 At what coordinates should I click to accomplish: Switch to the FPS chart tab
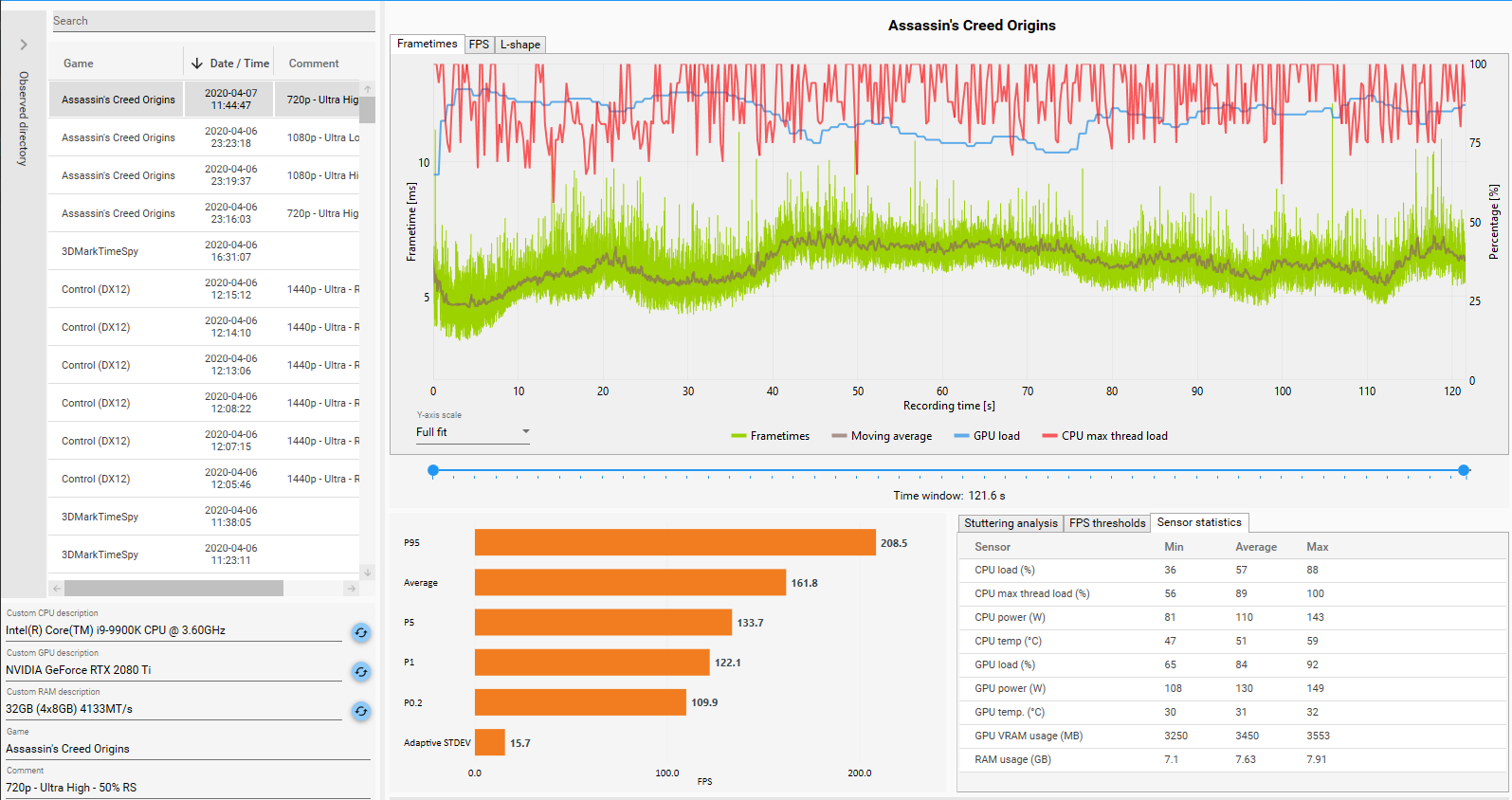(480, 45)
